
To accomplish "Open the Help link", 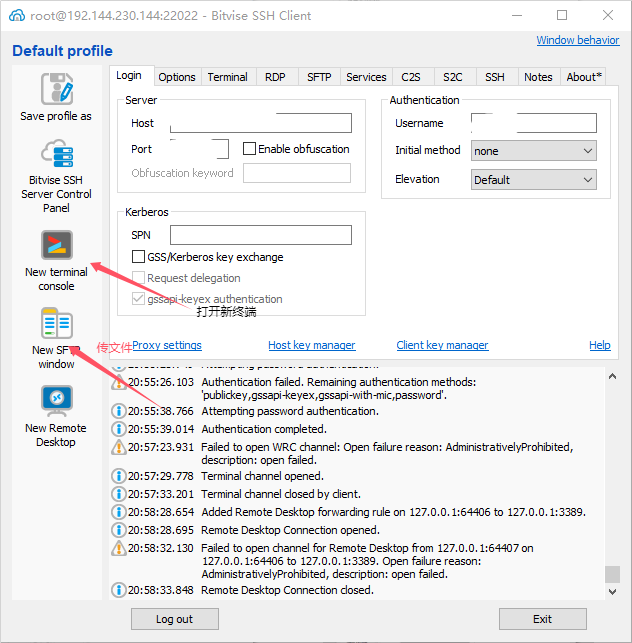I will pos(600,345).
